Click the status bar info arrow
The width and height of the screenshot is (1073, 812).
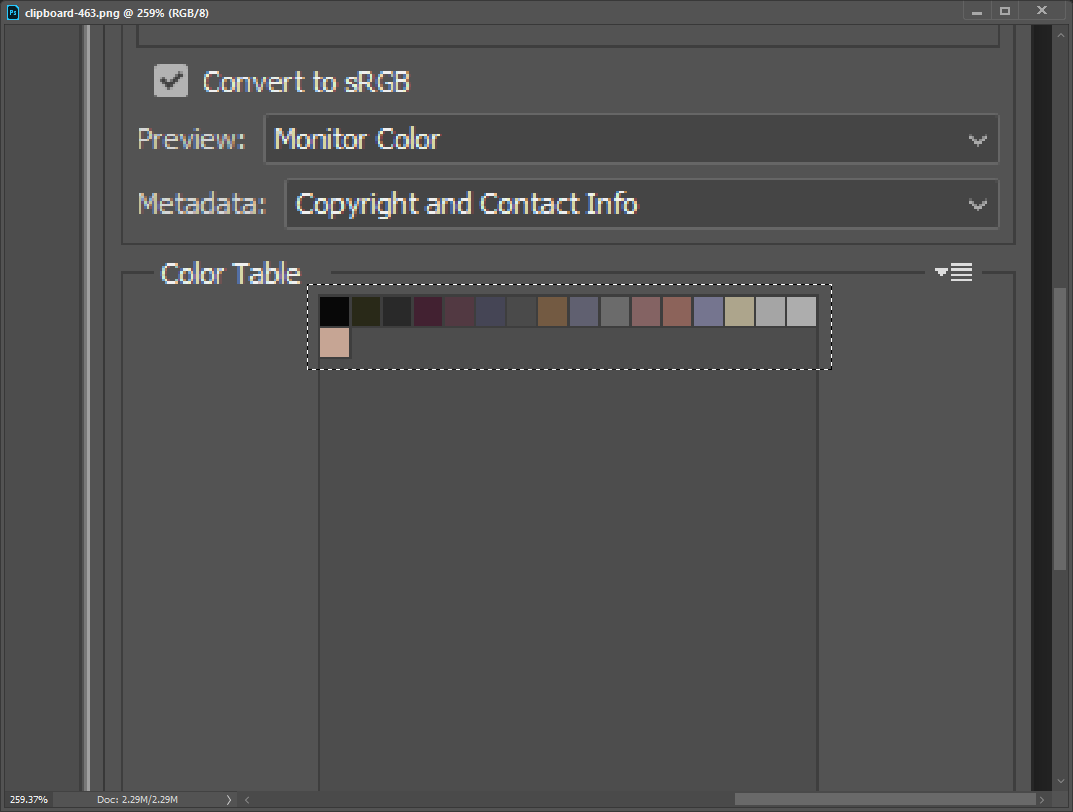[x=229, y=800]
